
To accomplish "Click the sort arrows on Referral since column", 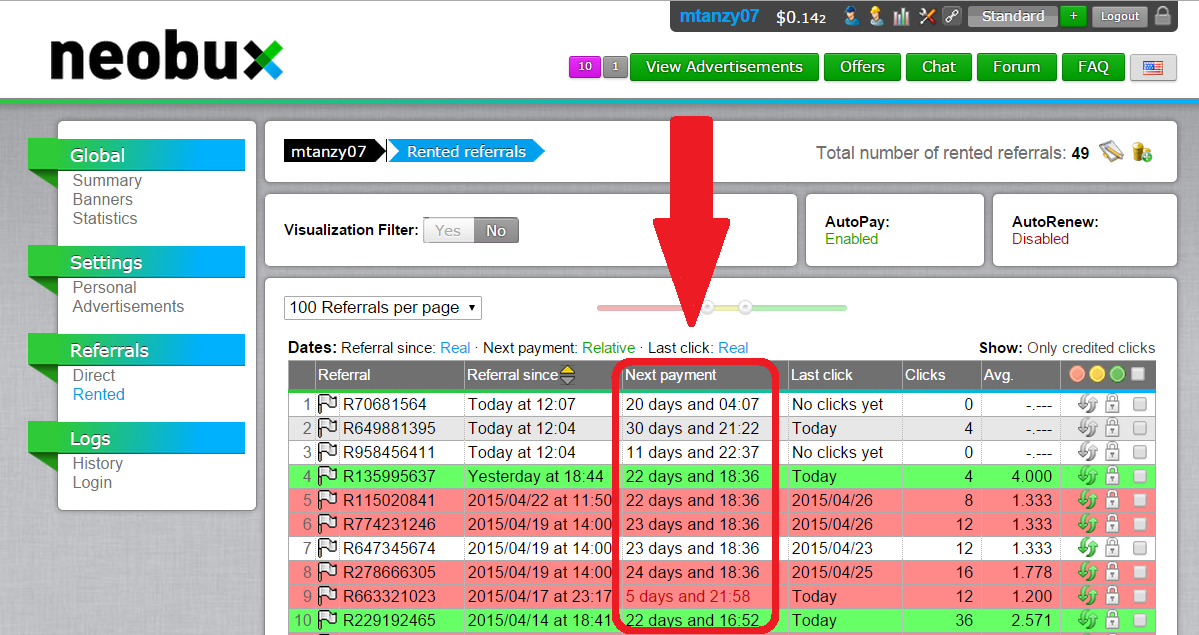I will (567, 375).
